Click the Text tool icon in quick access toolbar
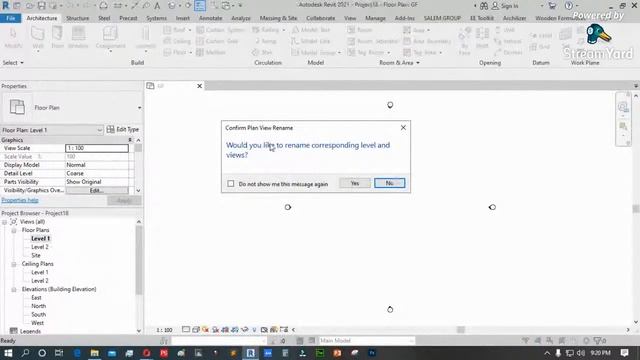640x360 pixels. point(157,6)
